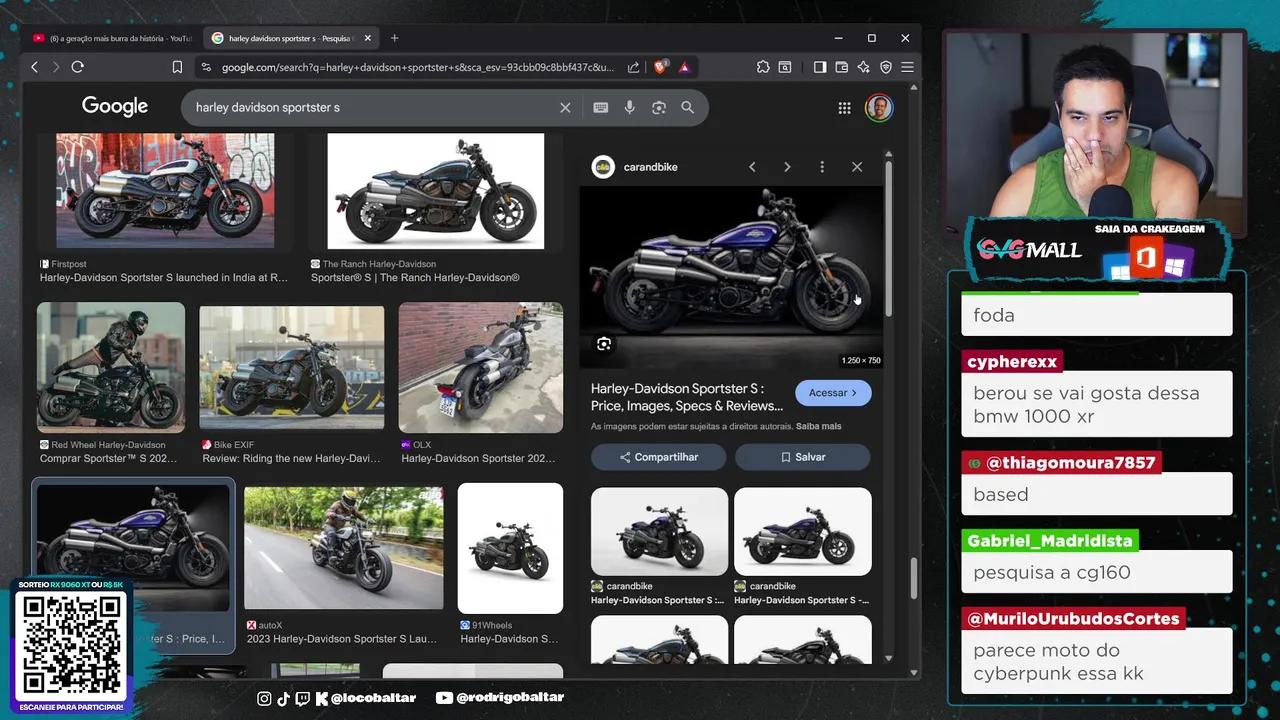
Task: Select the Firstpost Sportster S thumbnail
Action: [165, 191]
